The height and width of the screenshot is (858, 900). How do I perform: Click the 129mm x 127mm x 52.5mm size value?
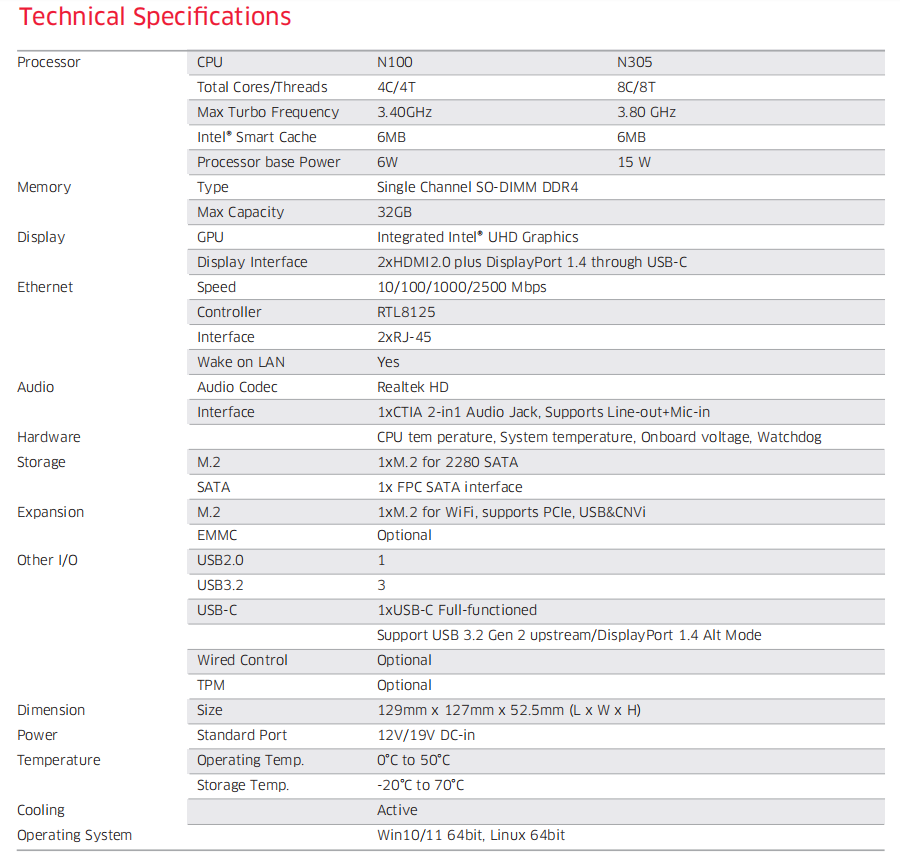[x=508, y=710]
